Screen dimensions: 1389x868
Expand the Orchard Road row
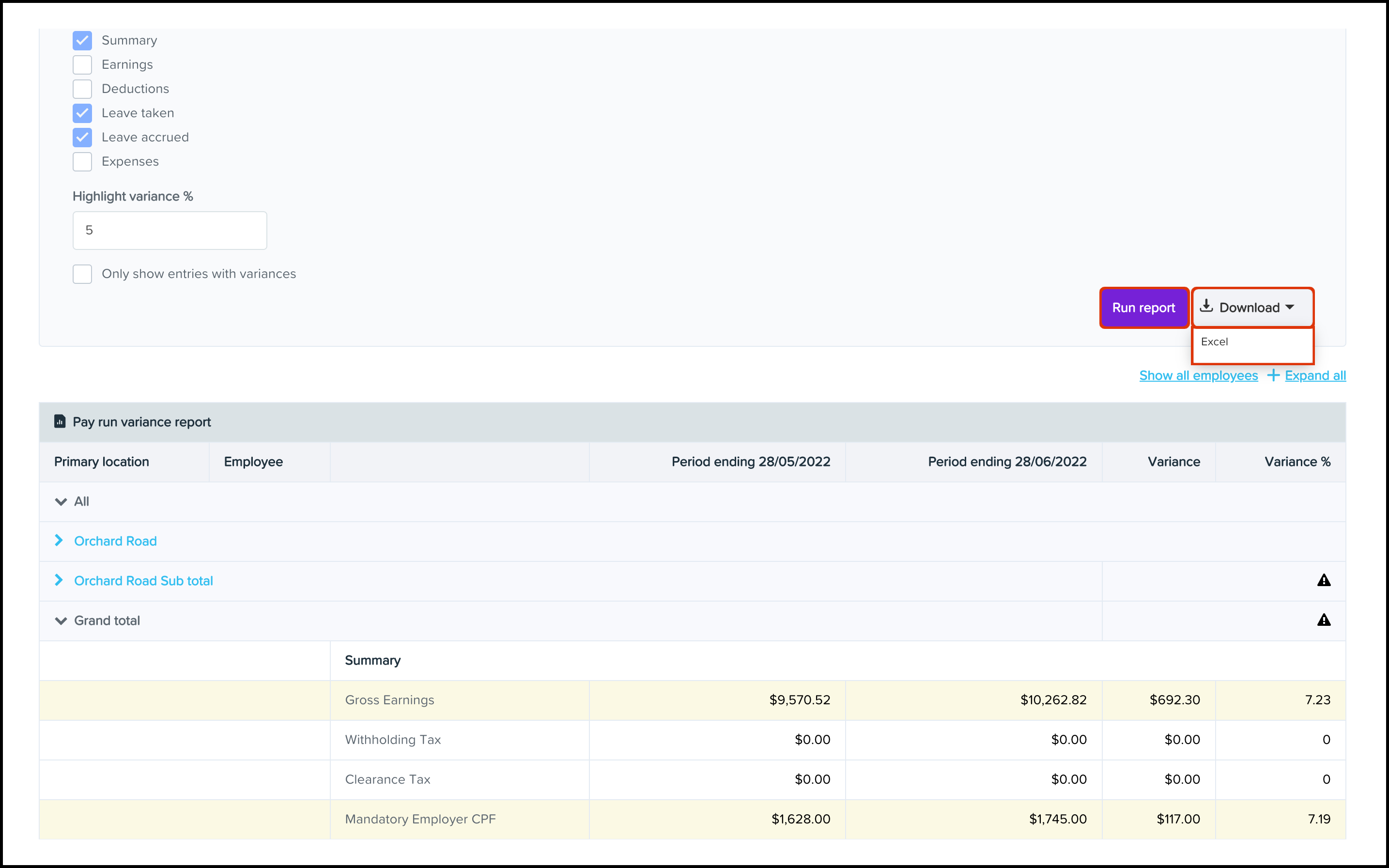(59, 541)
